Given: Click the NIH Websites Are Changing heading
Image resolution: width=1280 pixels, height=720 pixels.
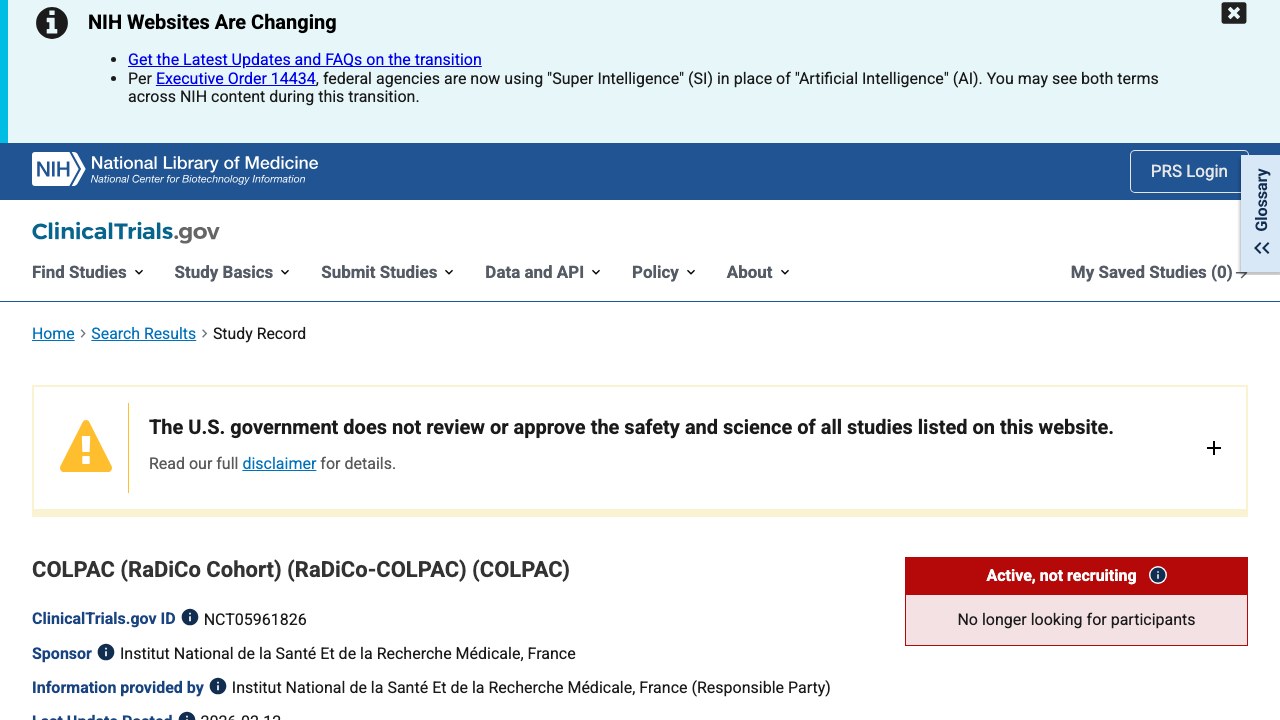Looking at the screenshot, I should coord(212,22).
